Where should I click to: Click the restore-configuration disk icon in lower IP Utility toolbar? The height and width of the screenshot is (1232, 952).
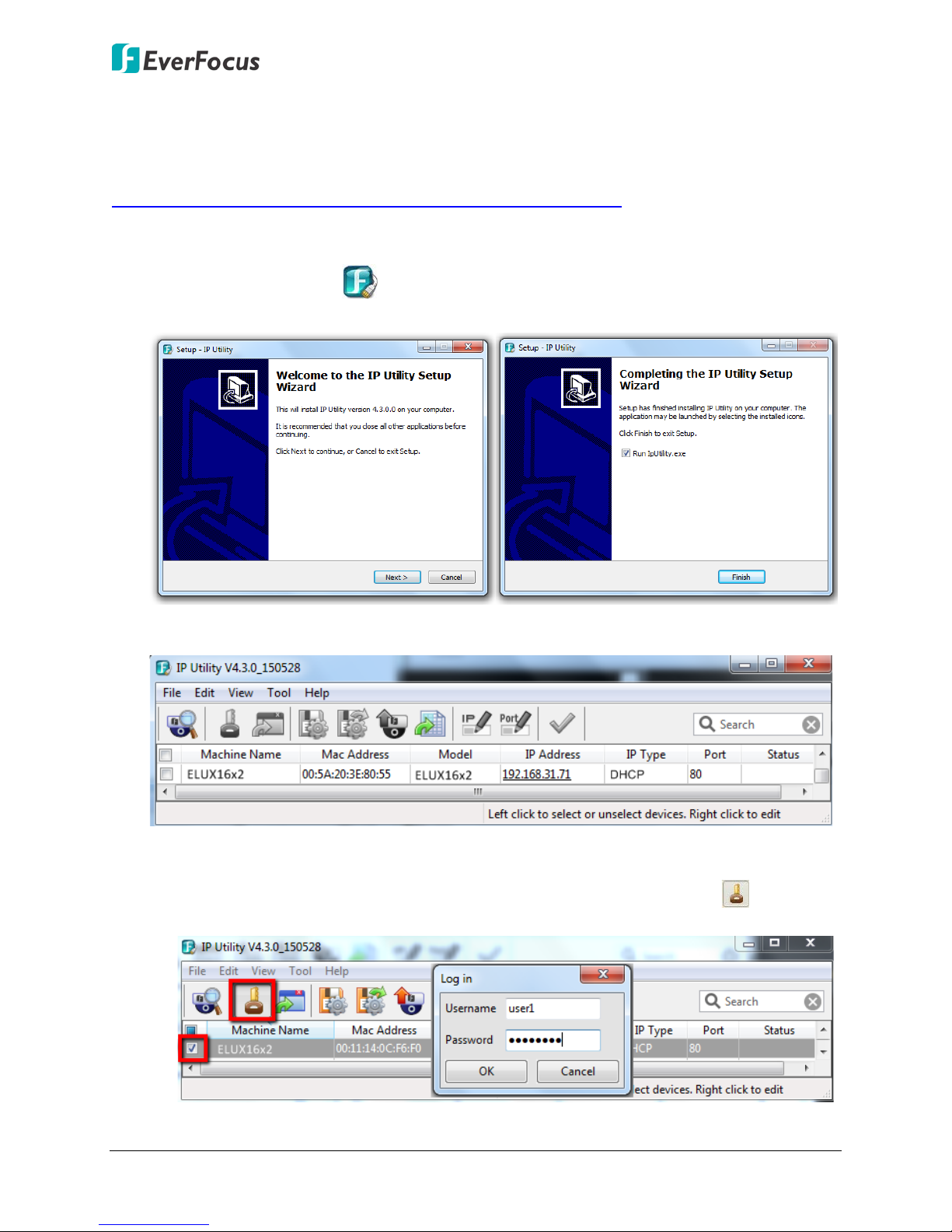pos(371,1001)
